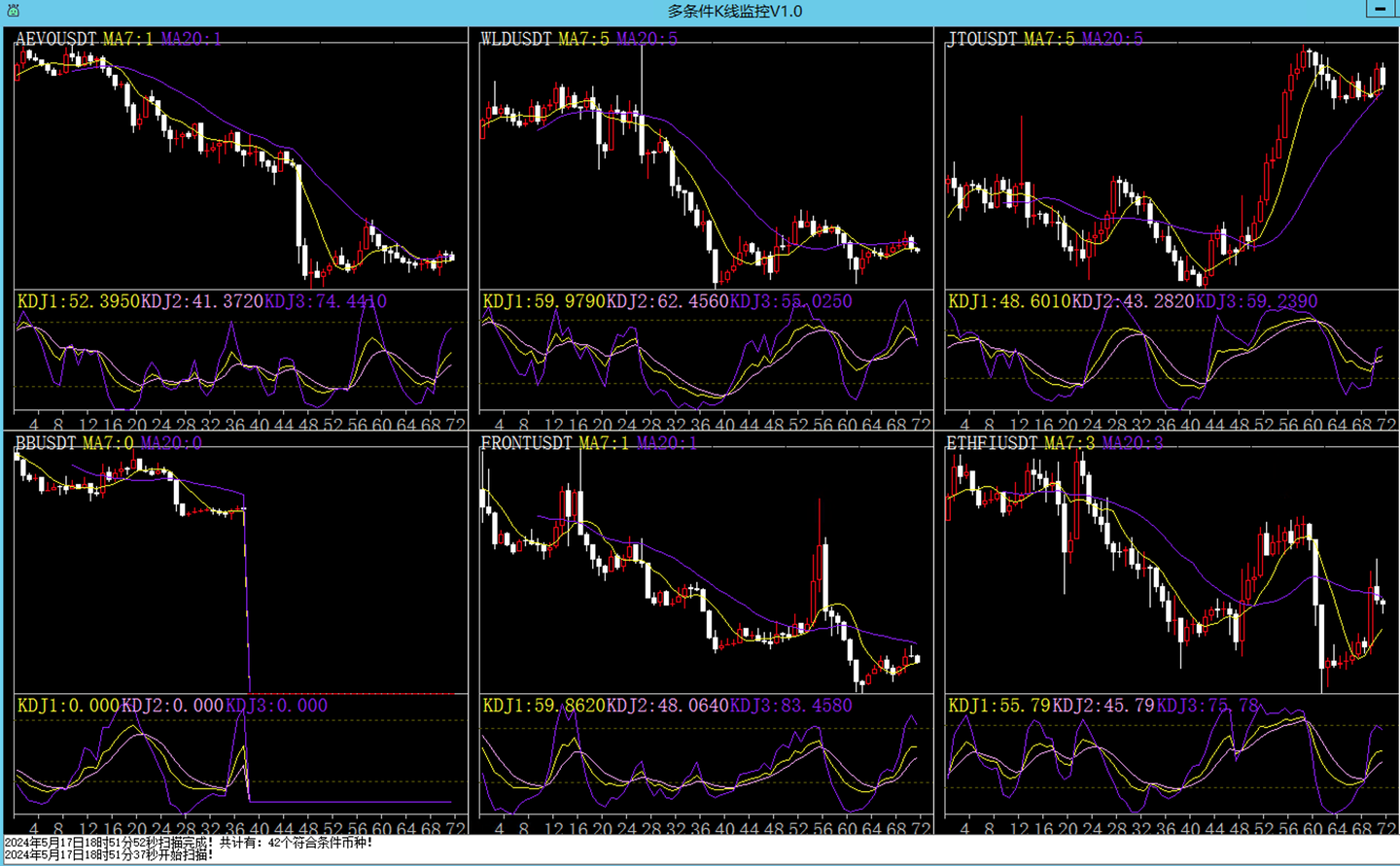The height and width of the screenshot is (866, 1400).
Task: Select the WLDUSDT symbol label
Action: [516, 39]
